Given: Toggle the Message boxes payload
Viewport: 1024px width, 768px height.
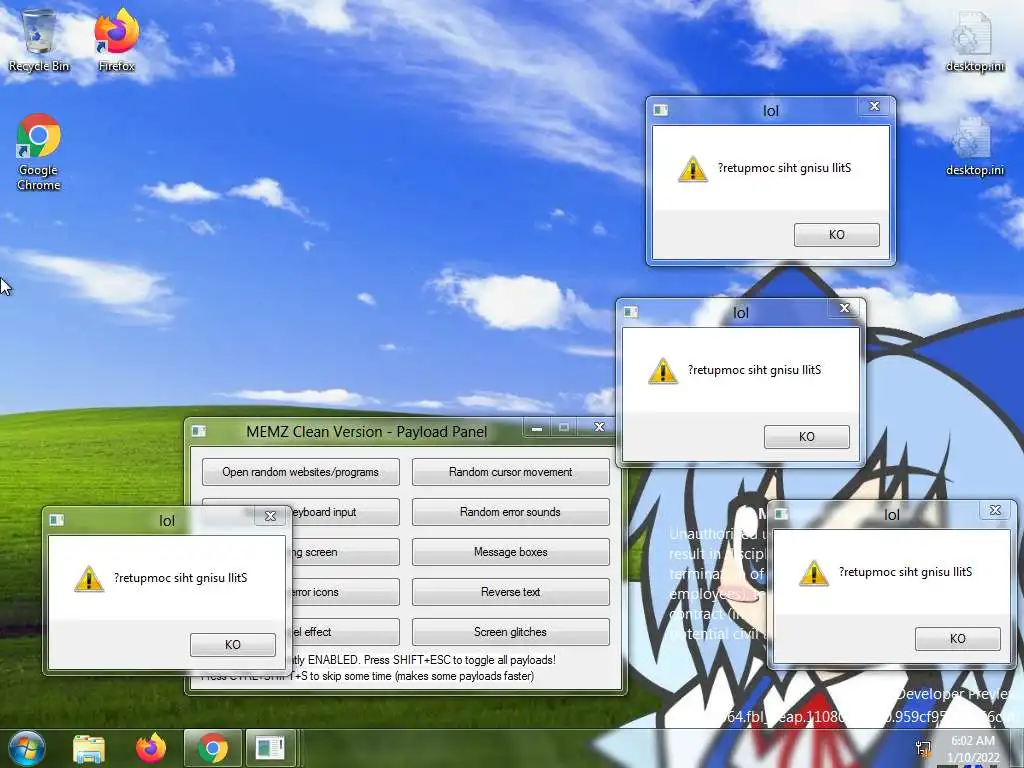Looking at the screenshot, I should (511, 552).
